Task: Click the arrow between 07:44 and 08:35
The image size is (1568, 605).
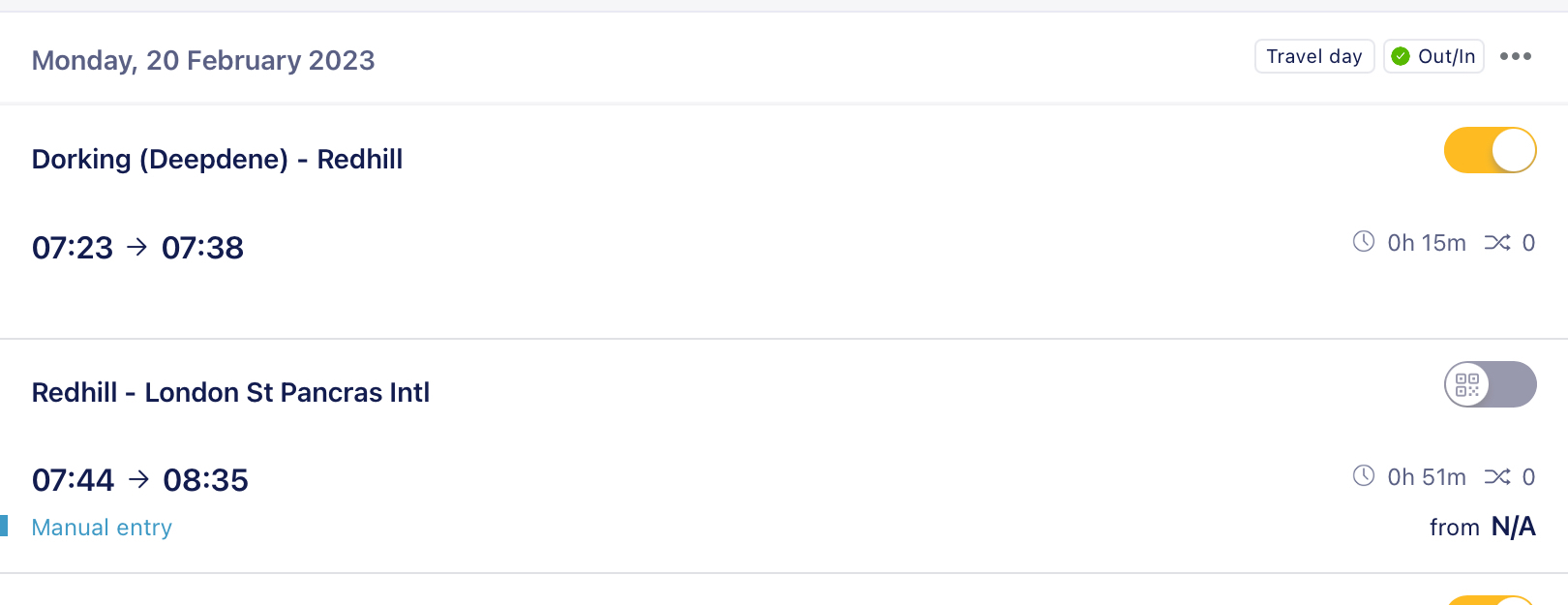Action: point(139,478)
